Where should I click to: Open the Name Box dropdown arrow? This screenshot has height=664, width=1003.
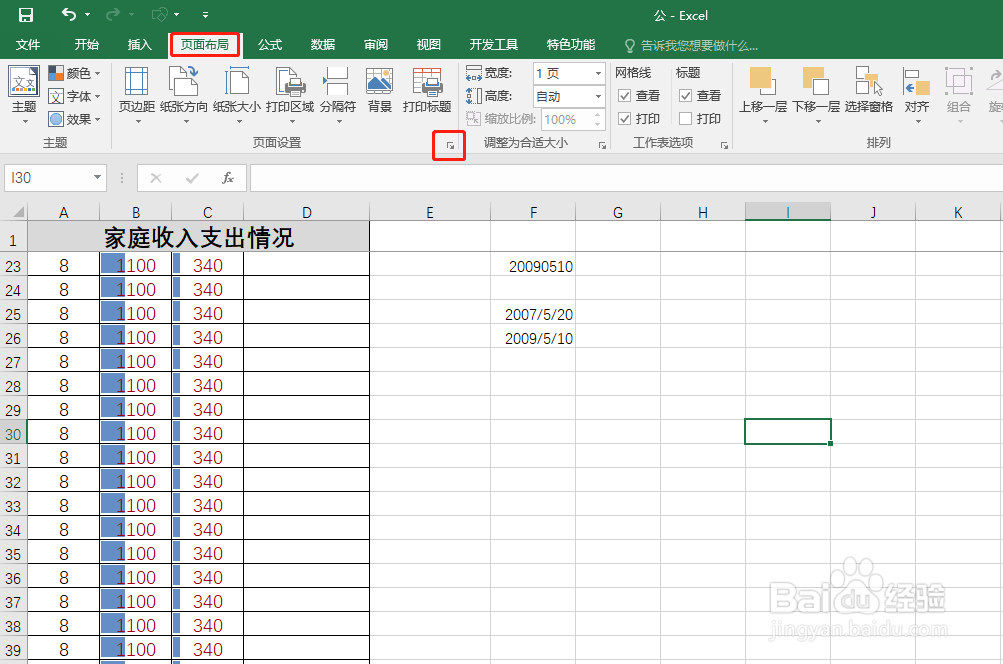(97, 178)
